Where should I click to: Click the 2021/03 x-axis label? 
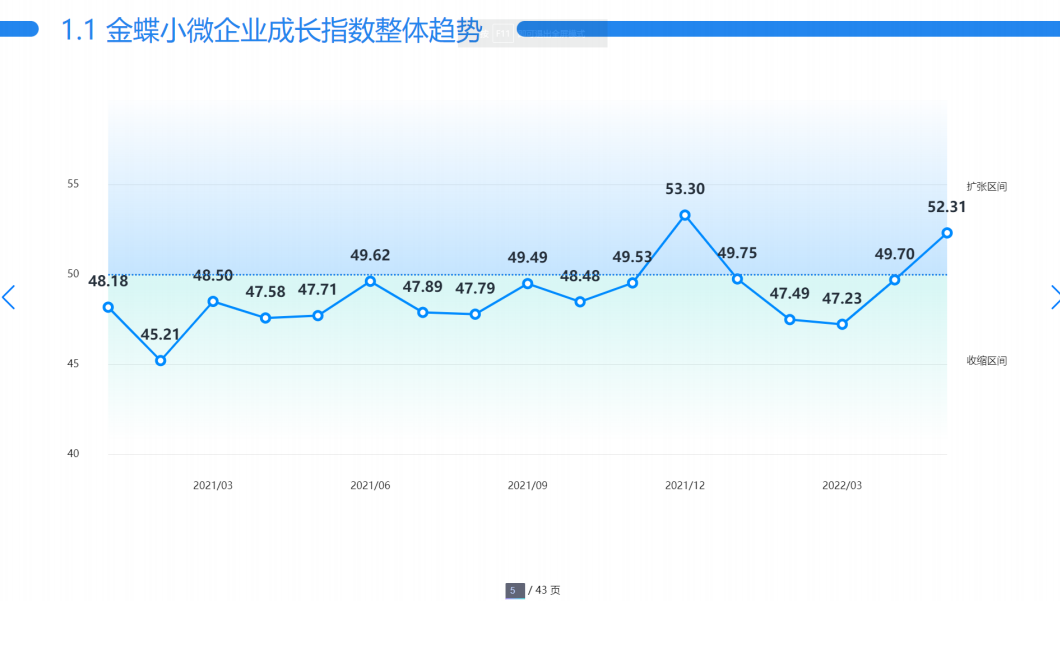click(213, 486)
